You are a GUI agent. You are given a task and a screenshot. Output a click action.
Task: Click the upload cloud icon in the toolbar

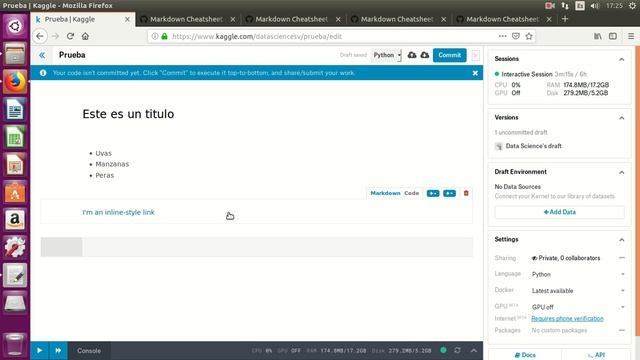click(x=412, y=55)
